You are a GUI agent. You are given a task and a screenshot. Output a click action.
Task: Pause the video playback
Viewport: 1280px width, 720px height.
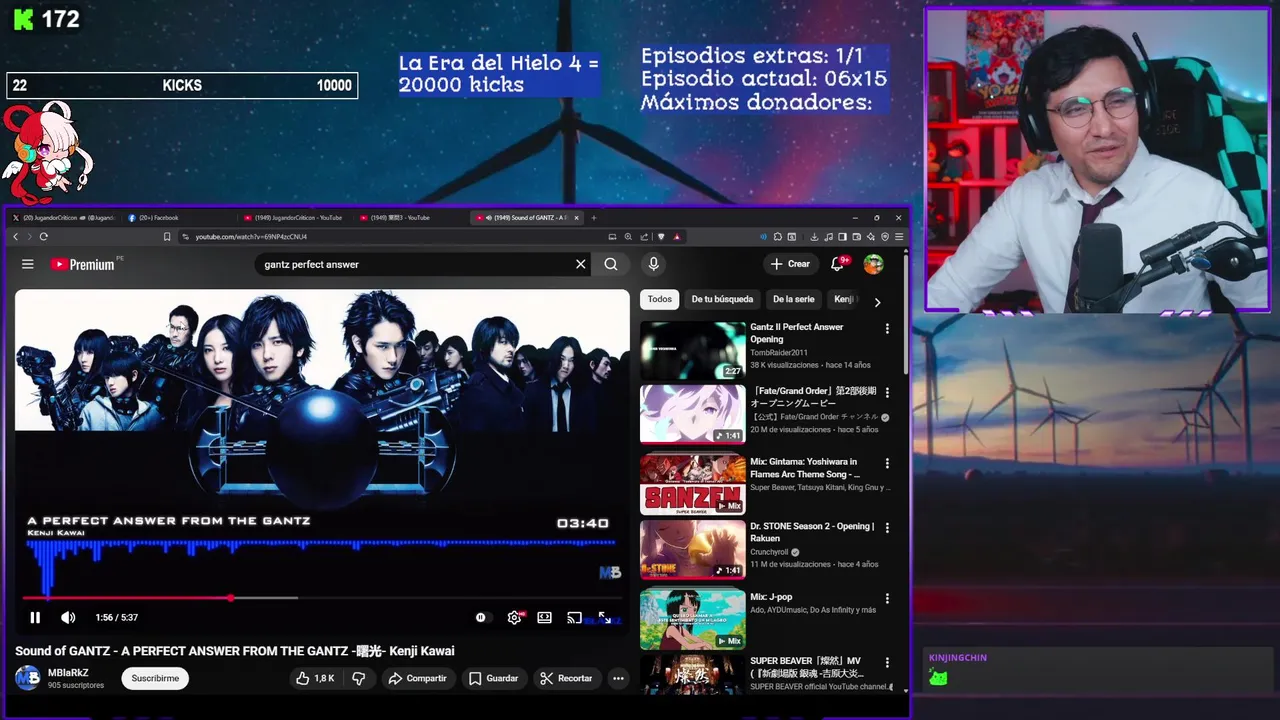pyautogui.click(x=35, y=618)
